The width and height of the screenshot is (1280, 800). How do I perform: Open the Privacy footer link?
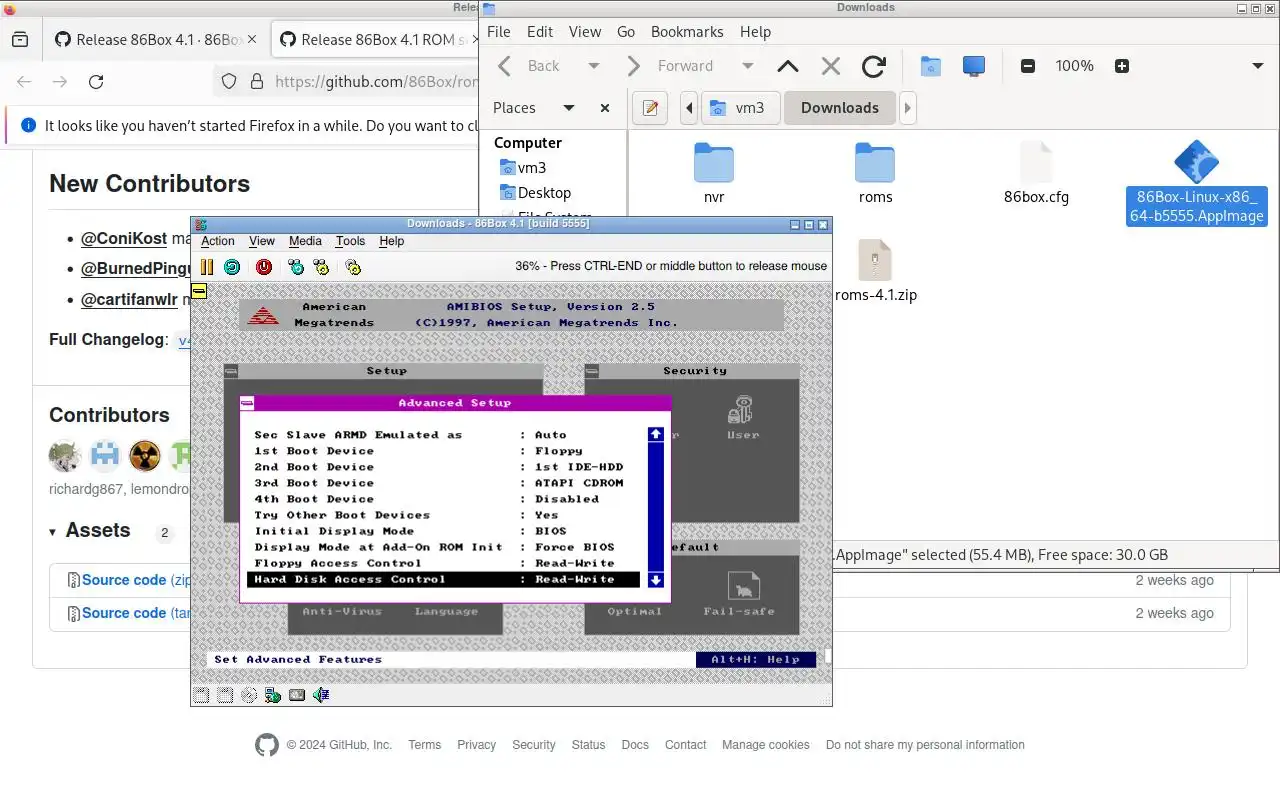click(x=476, y=745)
